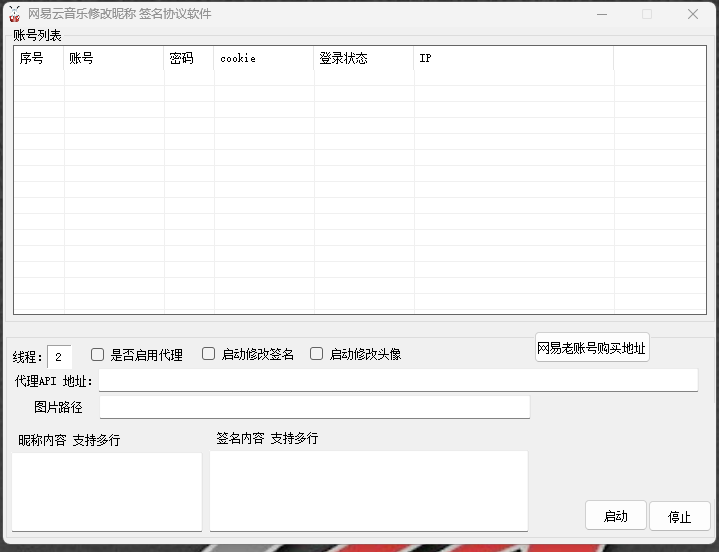Screen dimensions: 719x552
Task: Focus the 线程 thread count field
Action: coord(59,357)
